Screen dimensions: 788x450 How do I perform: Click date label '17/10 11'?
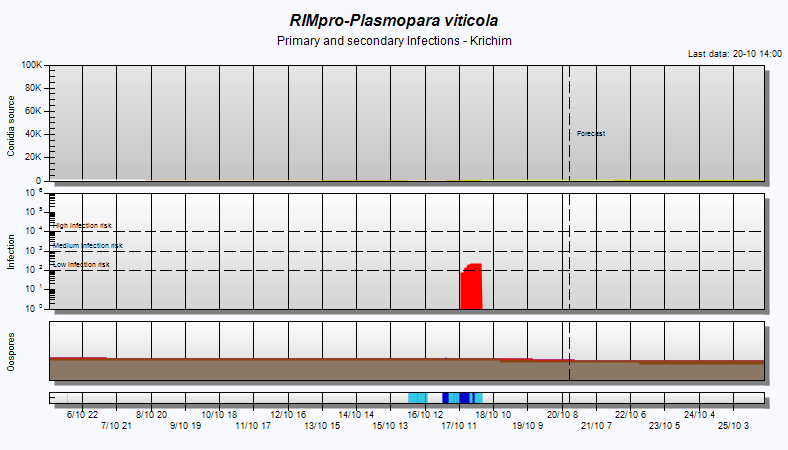pos(459,426)
